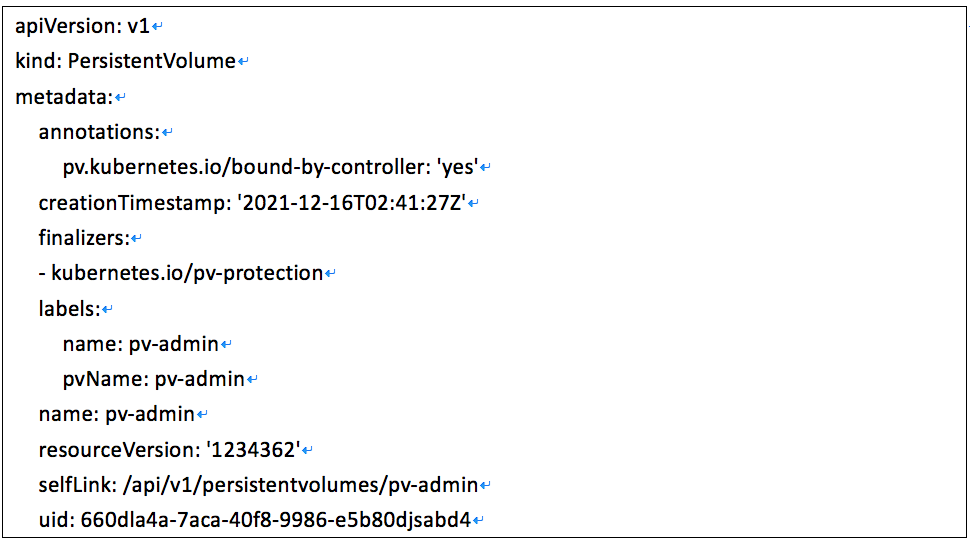Viewport: 970px width, 540px height.
Task: Click the '1234362' version value
Action: 254,450
